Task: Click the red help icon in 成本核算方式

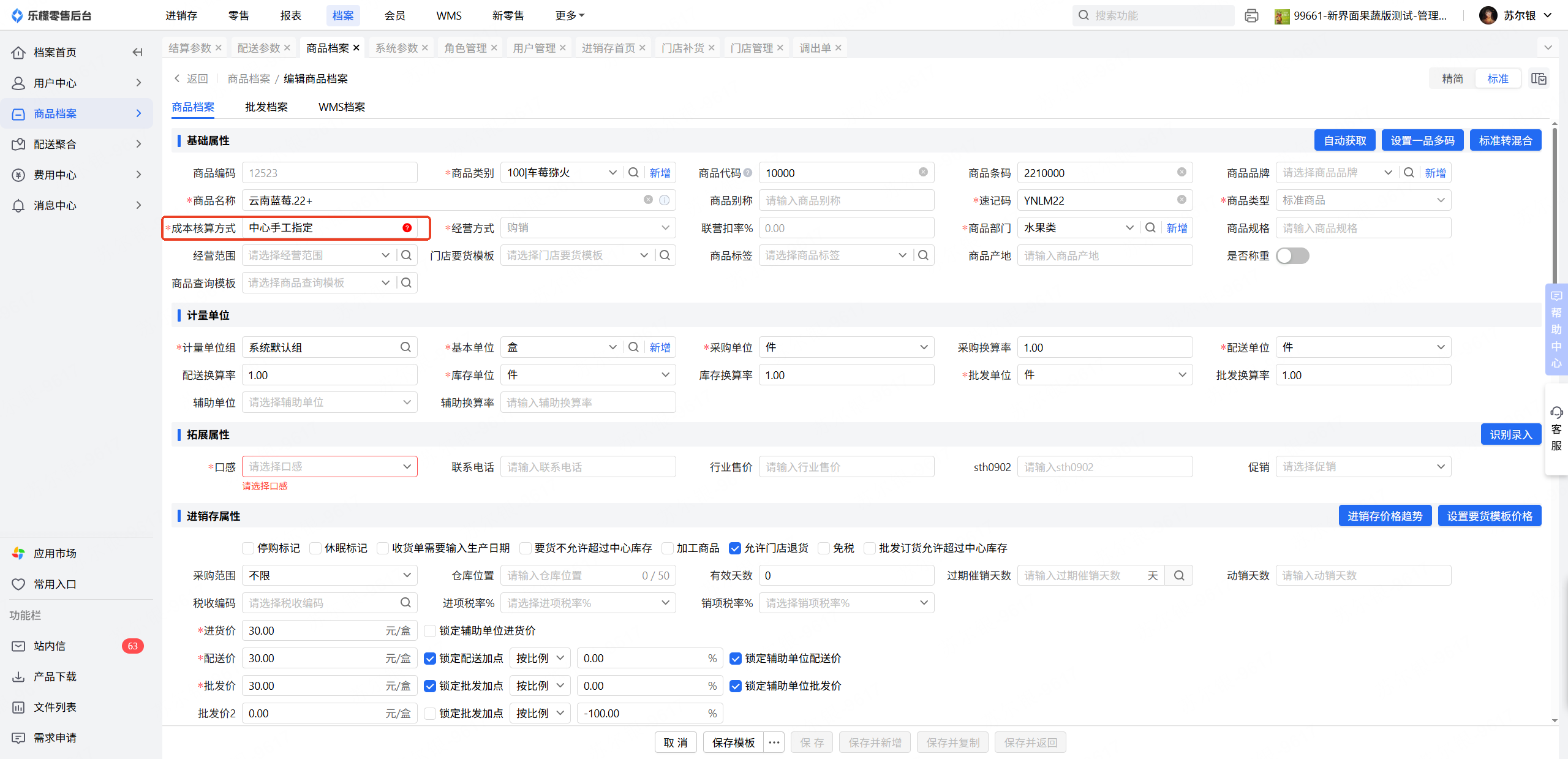Action: tap(407, 228)
